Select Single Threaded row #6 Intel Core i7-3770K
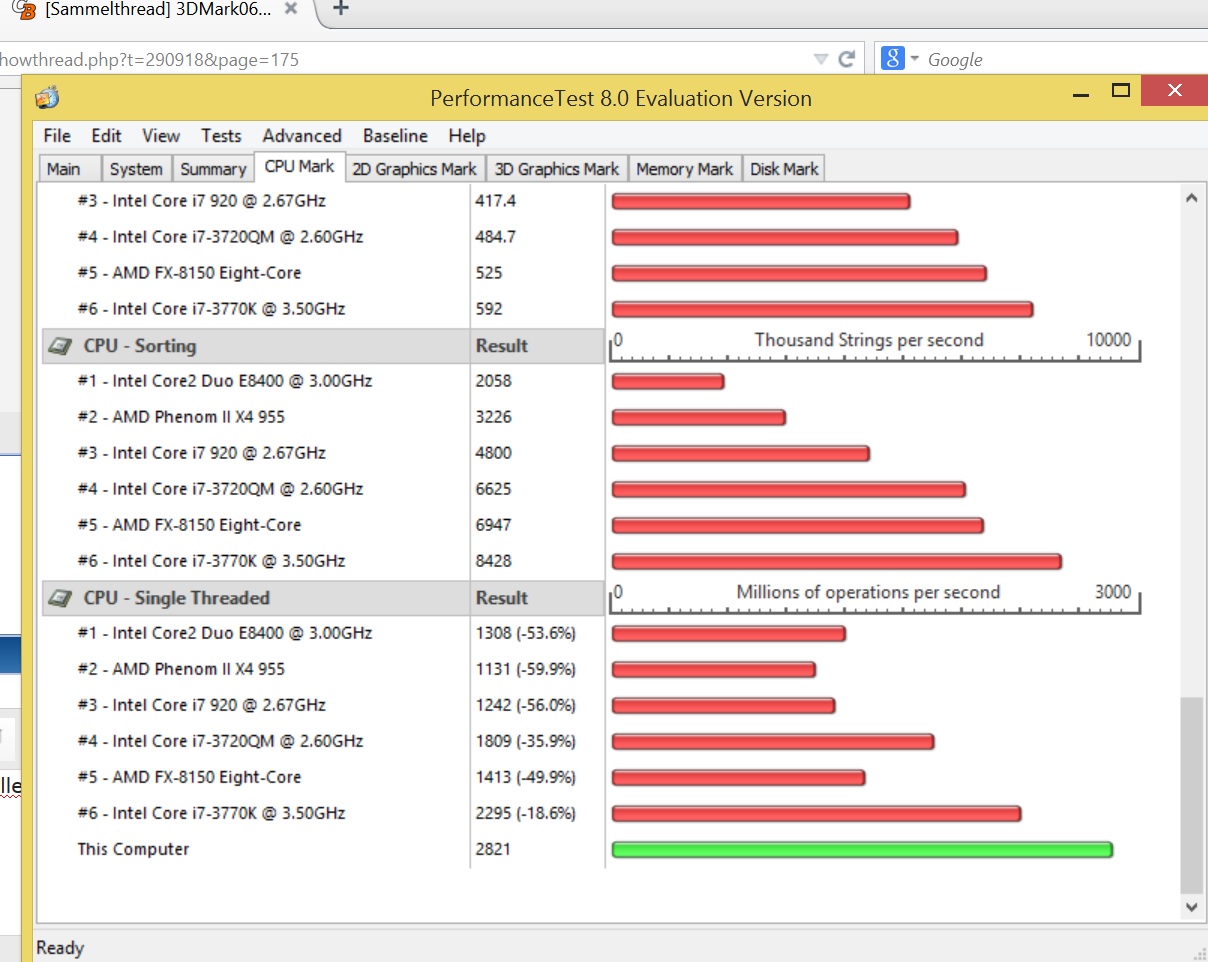The image size is (1208, 962). [211, 813]
